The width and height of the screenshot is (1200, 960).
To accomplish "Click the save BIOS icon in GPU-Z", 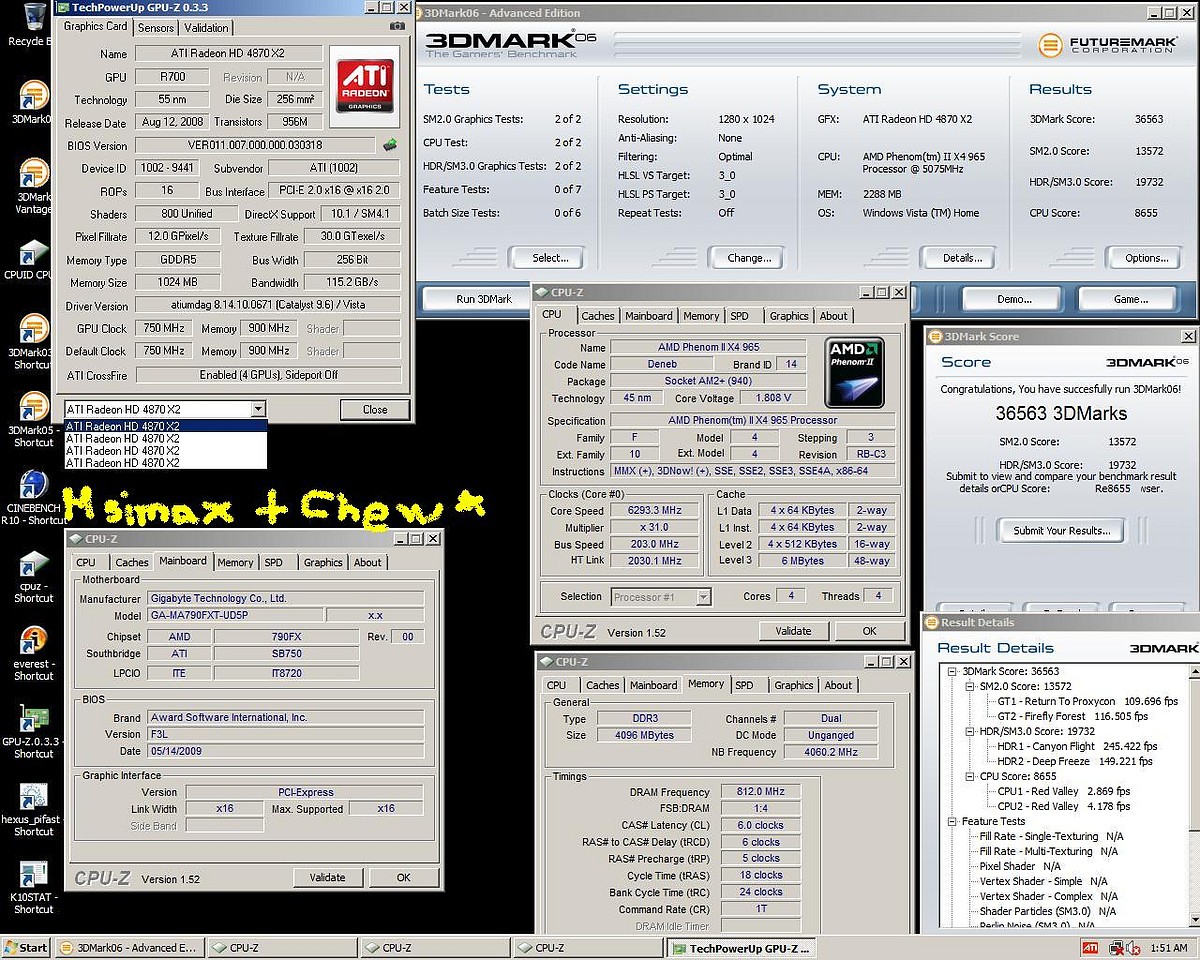I will 390,145.
